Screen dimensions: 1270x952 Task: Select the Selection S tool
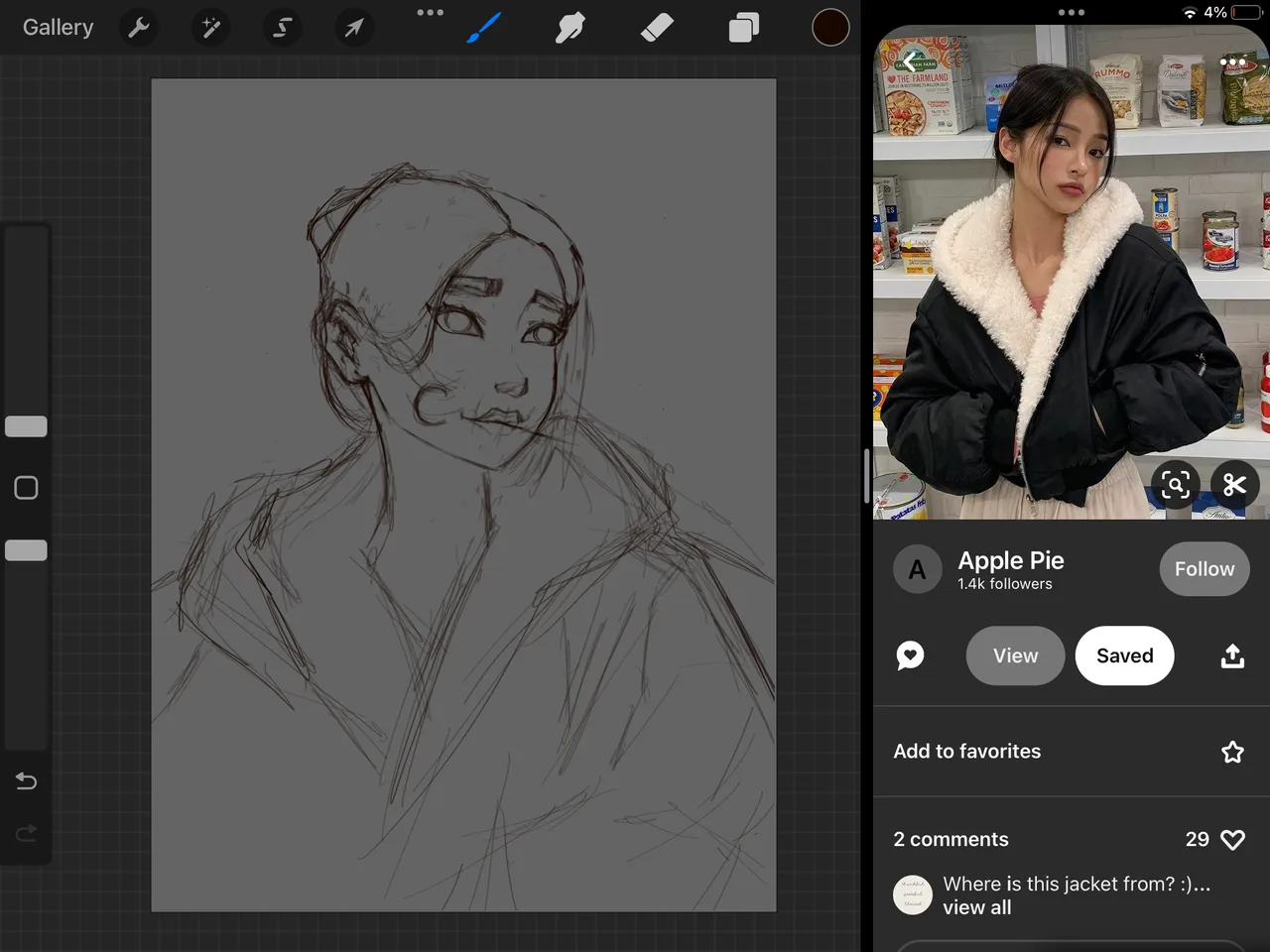pos(282,28)
